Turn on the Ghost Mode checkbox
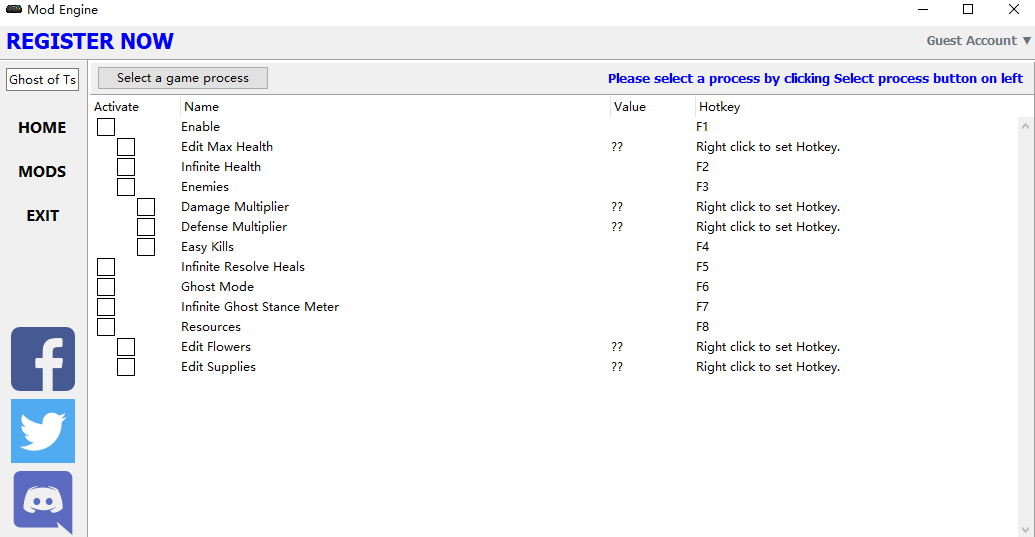1035x537 pixels. (106, 287)
